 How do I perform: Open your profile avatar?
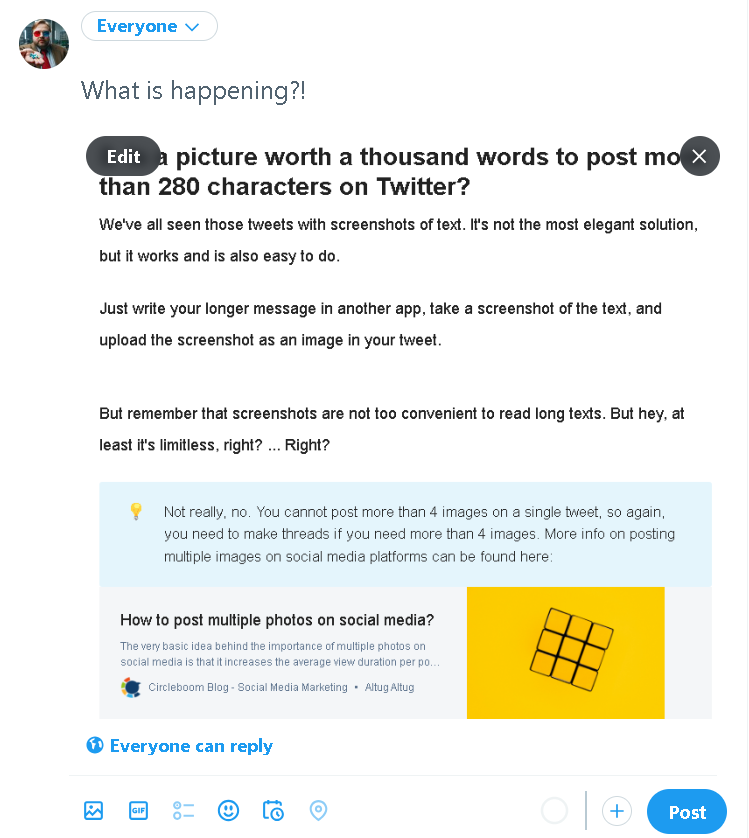[x=44, y=44]
